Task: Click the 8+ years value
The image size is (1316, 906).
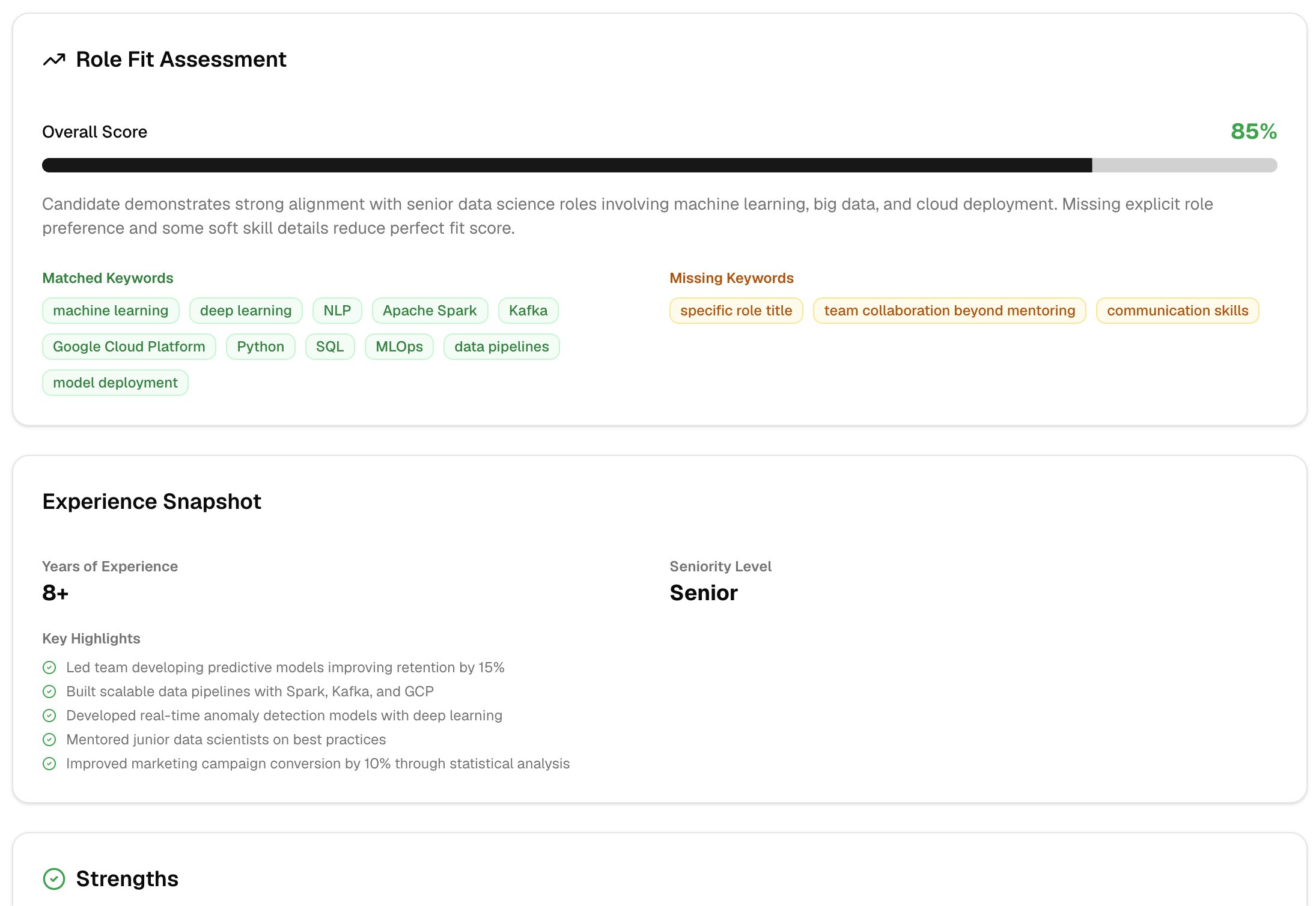Action: [55, 593]
